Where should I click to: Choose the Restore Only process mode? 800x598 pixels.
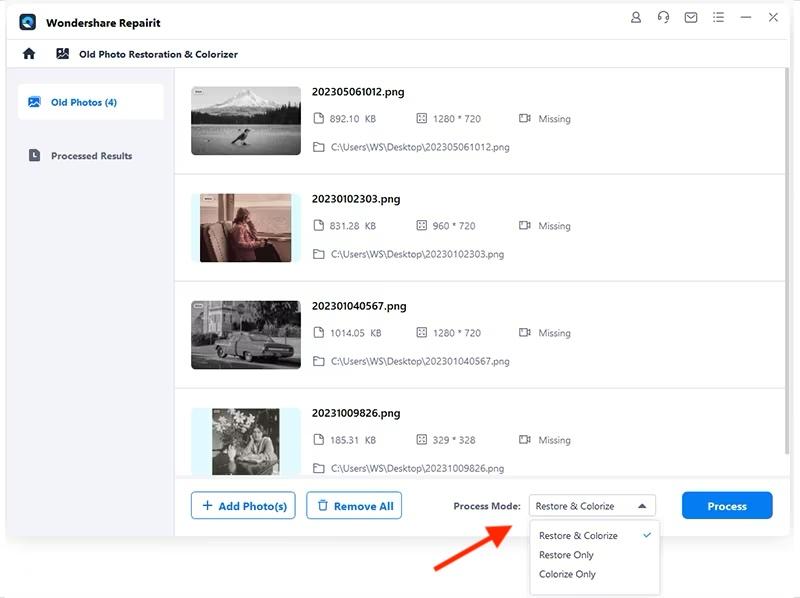pyautogui.click(x=566, y=555)
